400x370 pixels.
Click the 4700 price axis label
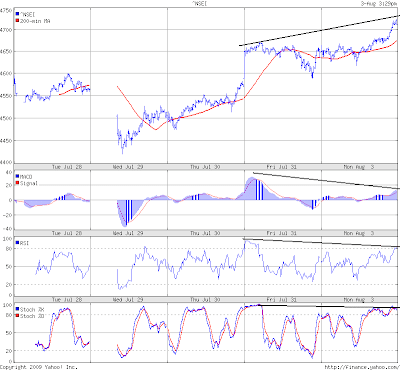[x=6, y=30]
